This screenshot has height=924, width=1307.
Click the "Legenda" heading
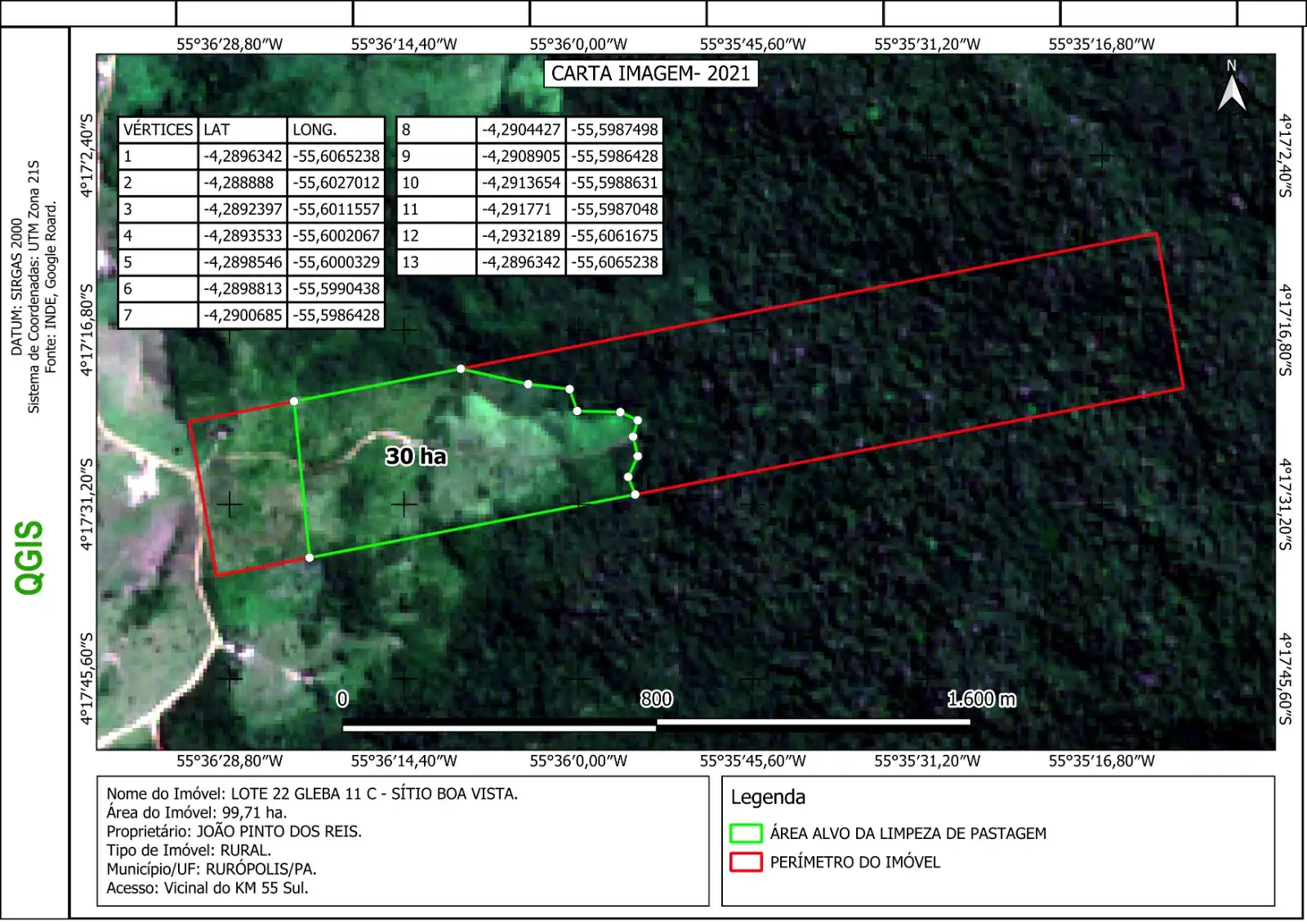(x=768, y=797)
